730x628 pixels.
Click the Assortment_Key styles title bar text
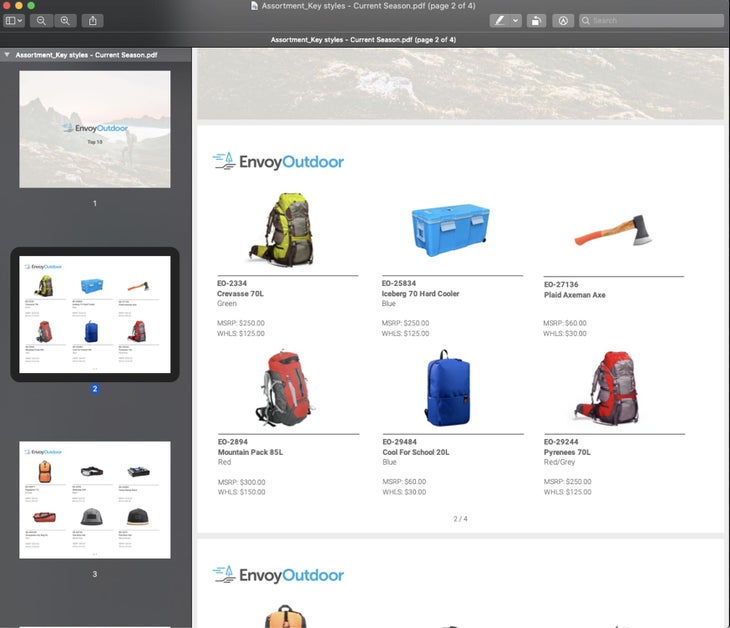tap(368, 6)
